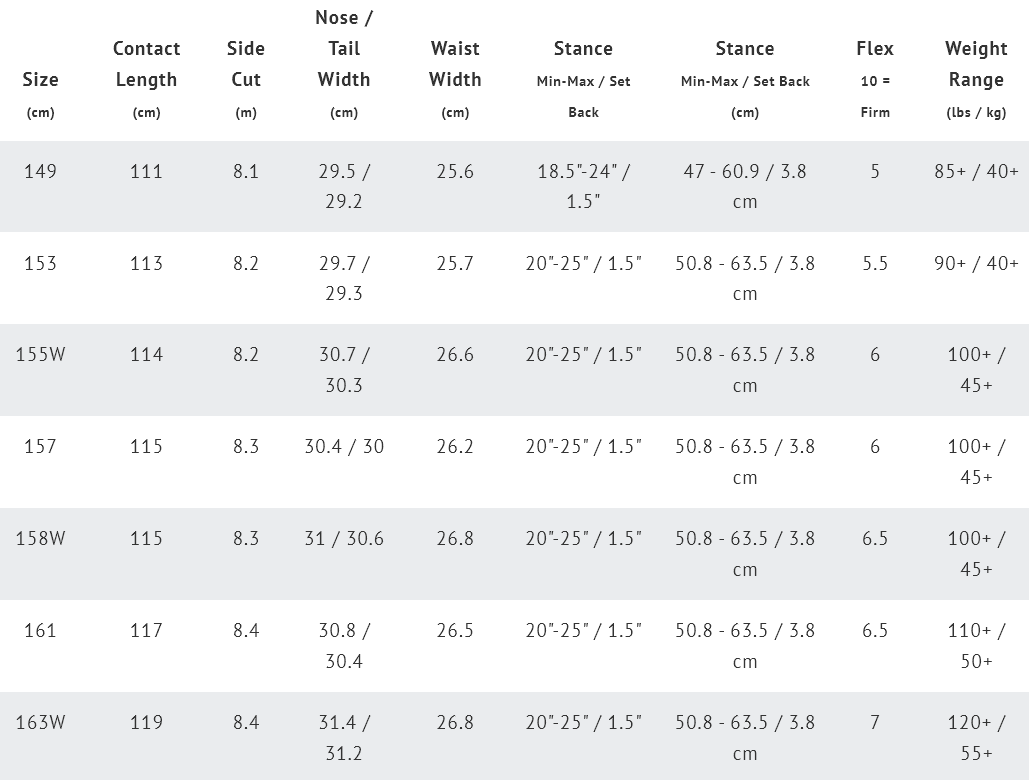Select the 149 size cell

click(40, 171)
